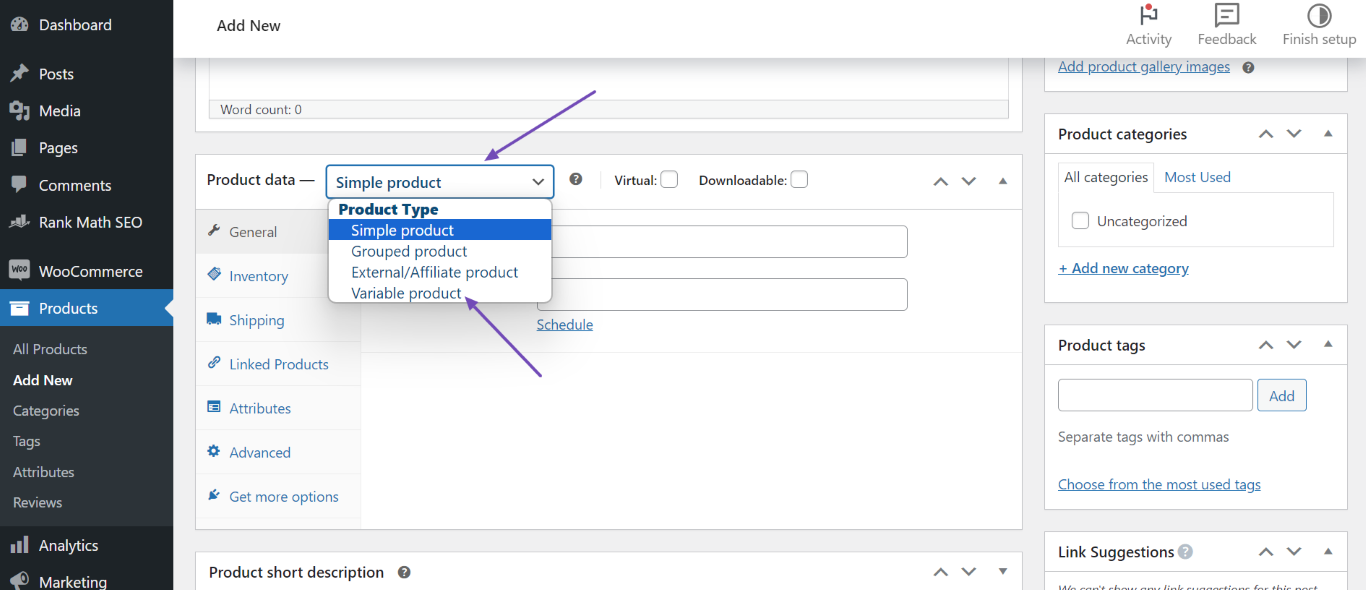Enable the Downloadable checkbox
Viewport: 1366px width, 590px height.
pos(799,180)
